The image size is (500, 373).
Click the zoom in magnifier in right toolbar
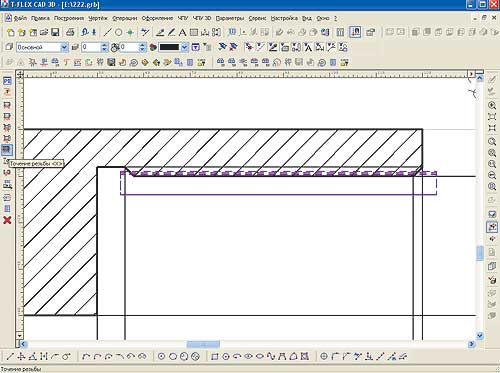click(492, 105)
